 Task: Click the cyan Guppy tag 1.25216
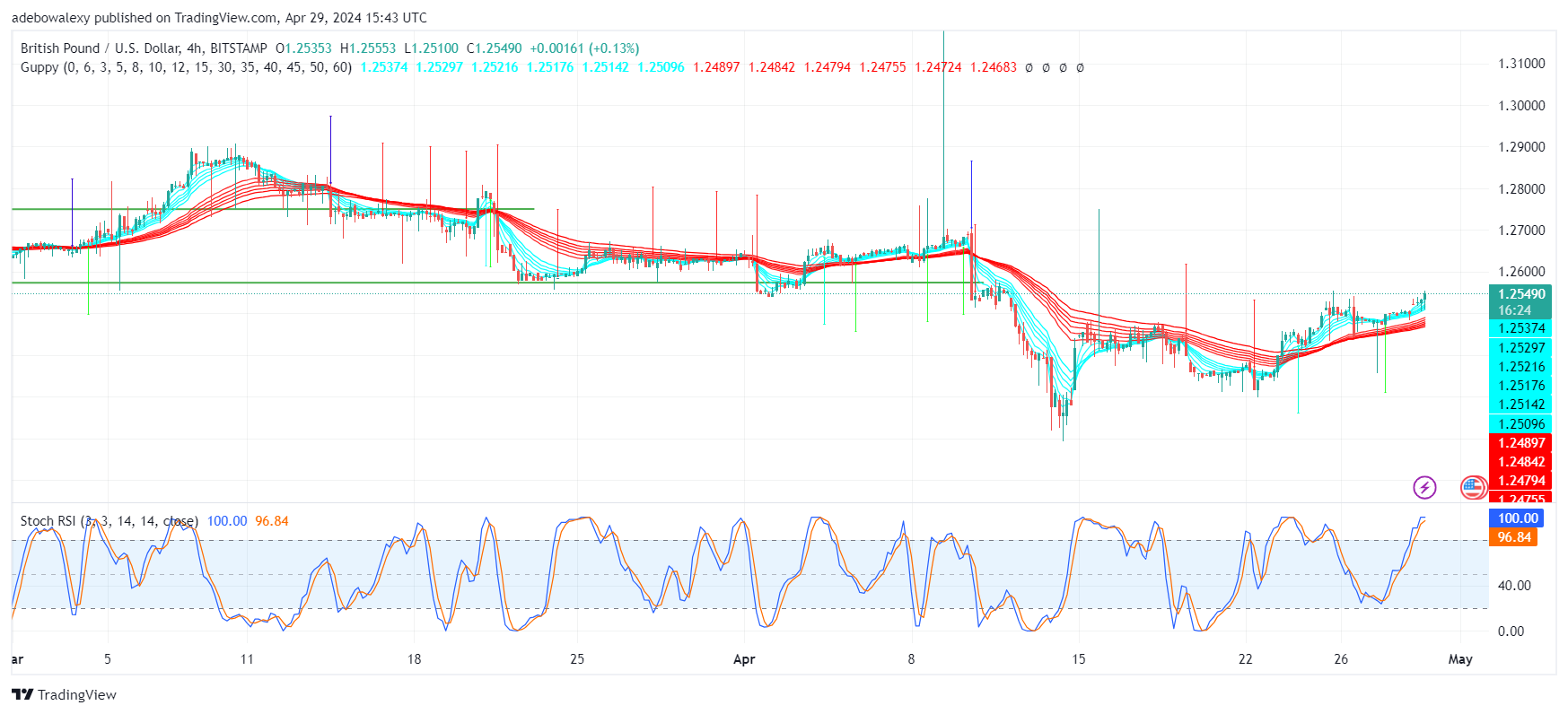point(1521,366)
